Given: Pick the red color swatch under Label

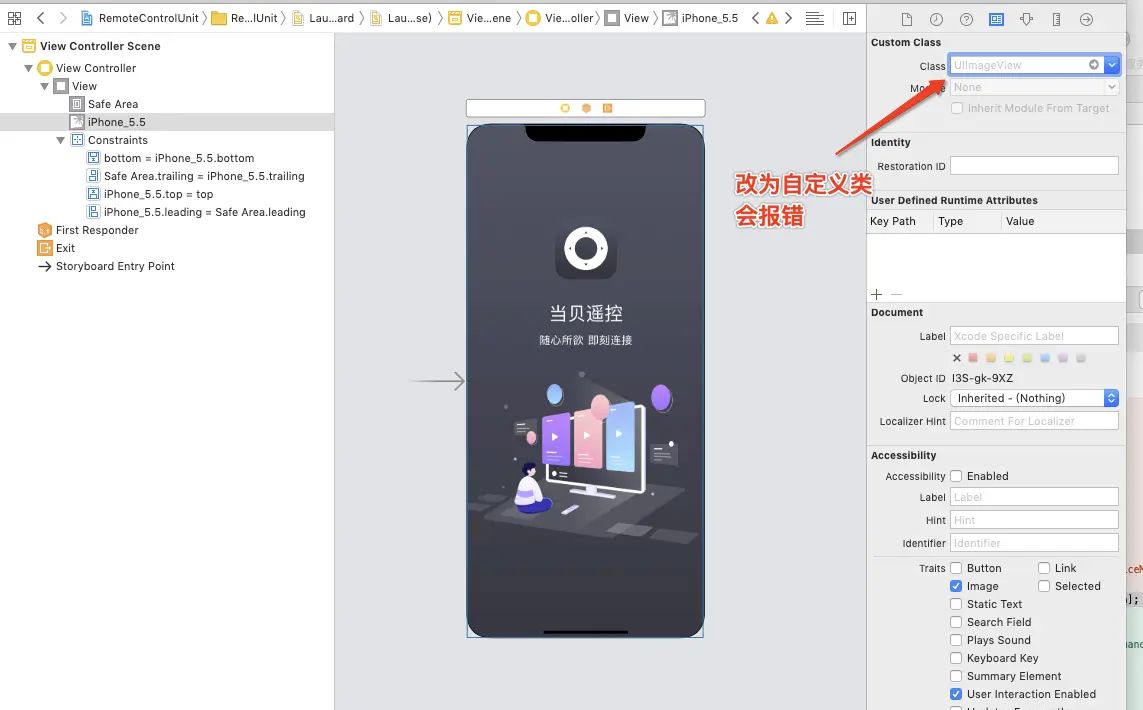Looking at the screenshot, I should [x=972, y=357].
